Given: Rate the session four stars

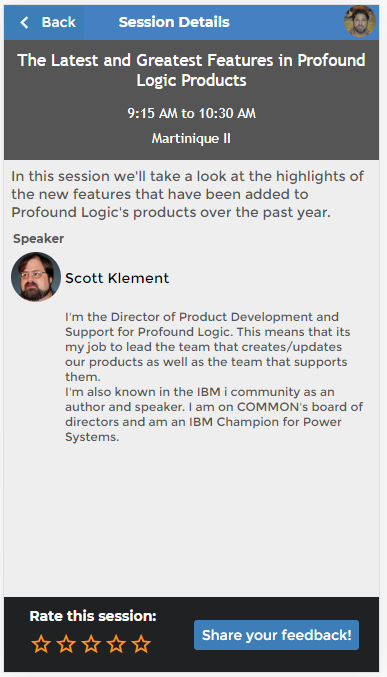Looking at the screenshot, I should tap(116, 644).
